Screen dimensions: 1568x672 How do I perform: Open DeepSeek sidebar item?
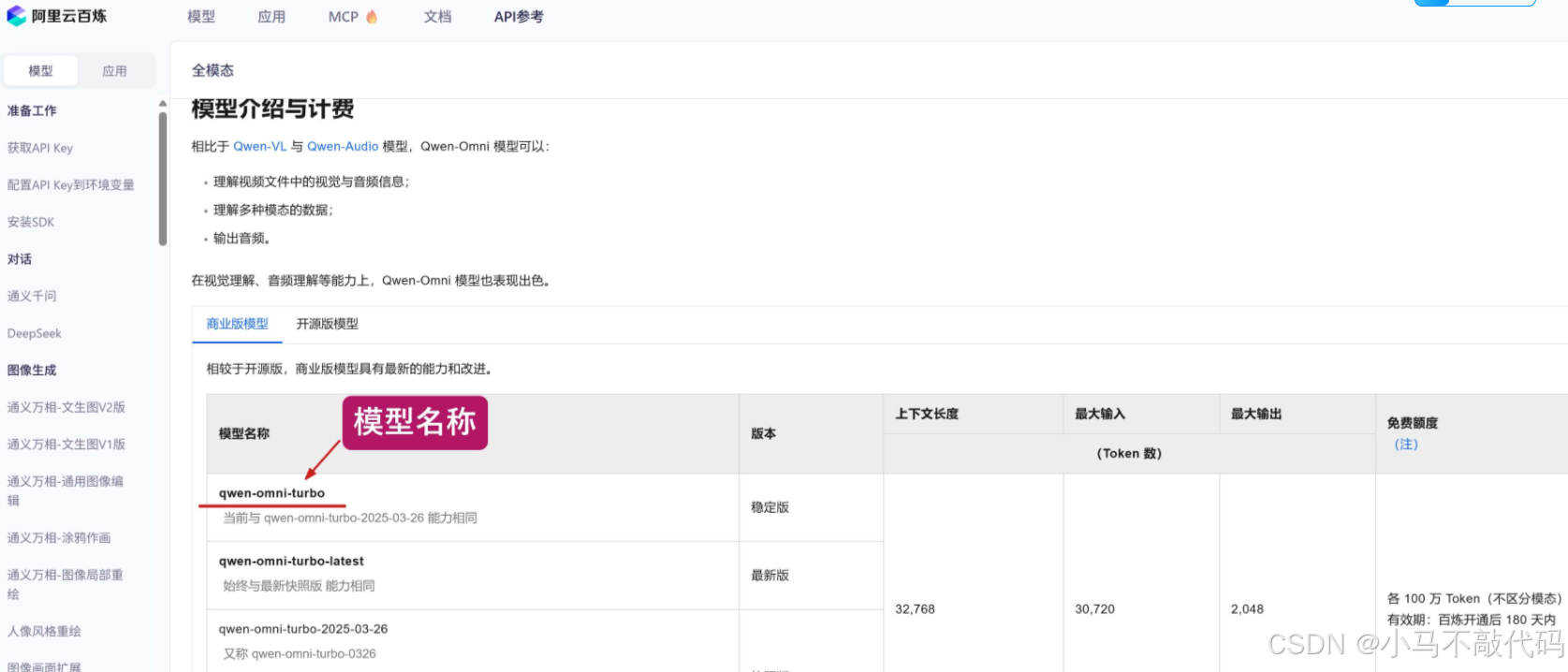point(35,334)
